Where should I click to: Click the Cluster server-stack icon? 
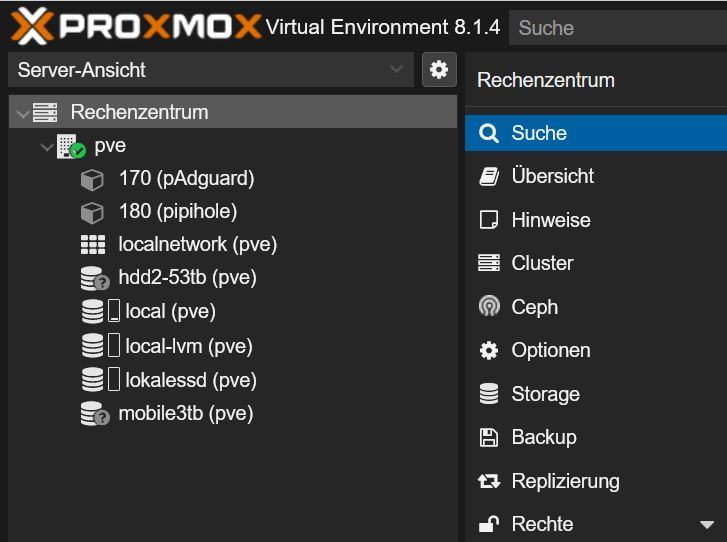click(489, 263)
